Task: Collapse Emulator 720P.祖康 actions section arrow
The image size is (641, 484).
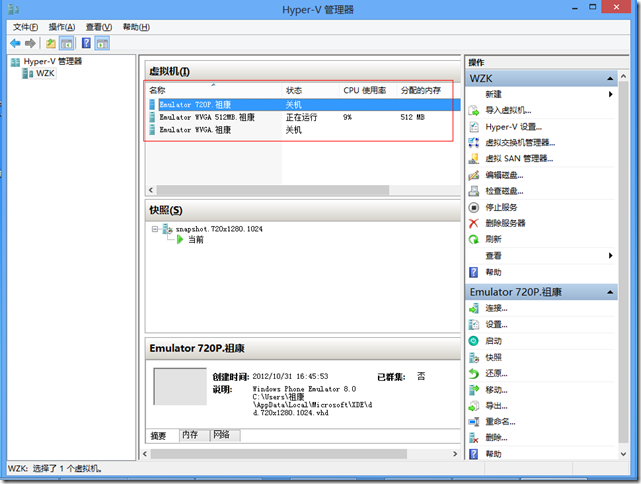Action: pyautogui.click(x=610, y=292)
